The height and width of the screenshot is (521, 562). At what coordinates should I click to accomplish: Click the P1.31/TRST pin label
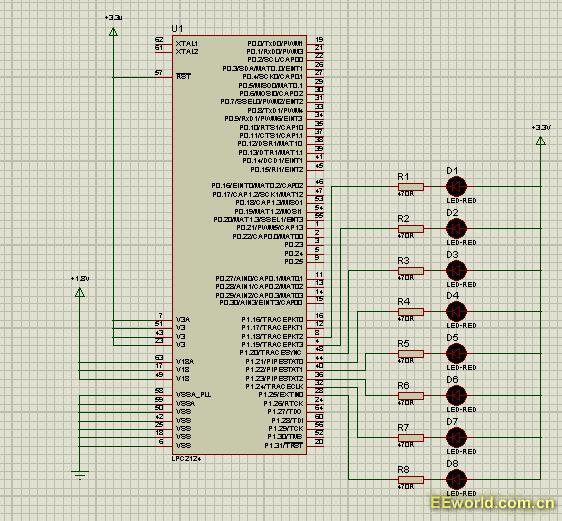tap(284, 445)
